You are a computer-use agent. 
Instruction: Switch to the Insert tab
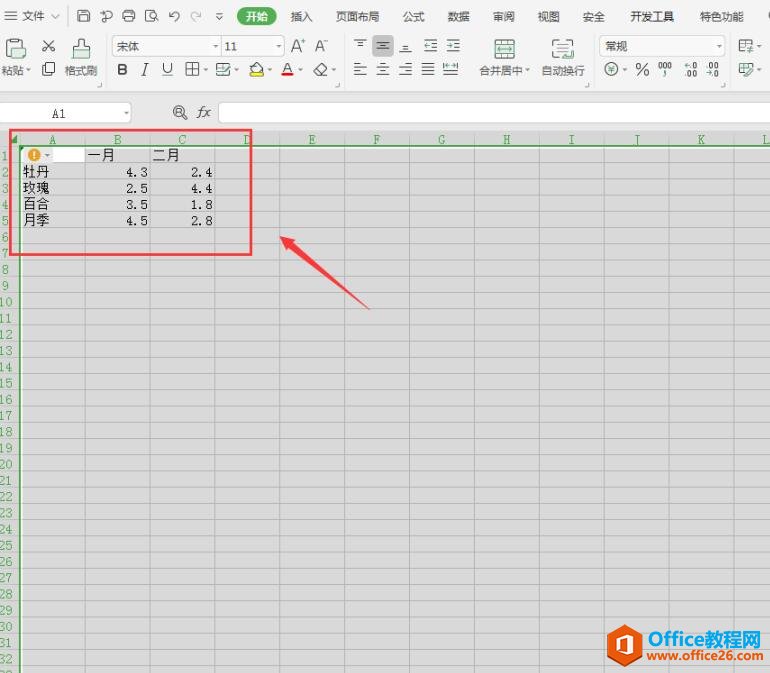(x=301, y=17)
